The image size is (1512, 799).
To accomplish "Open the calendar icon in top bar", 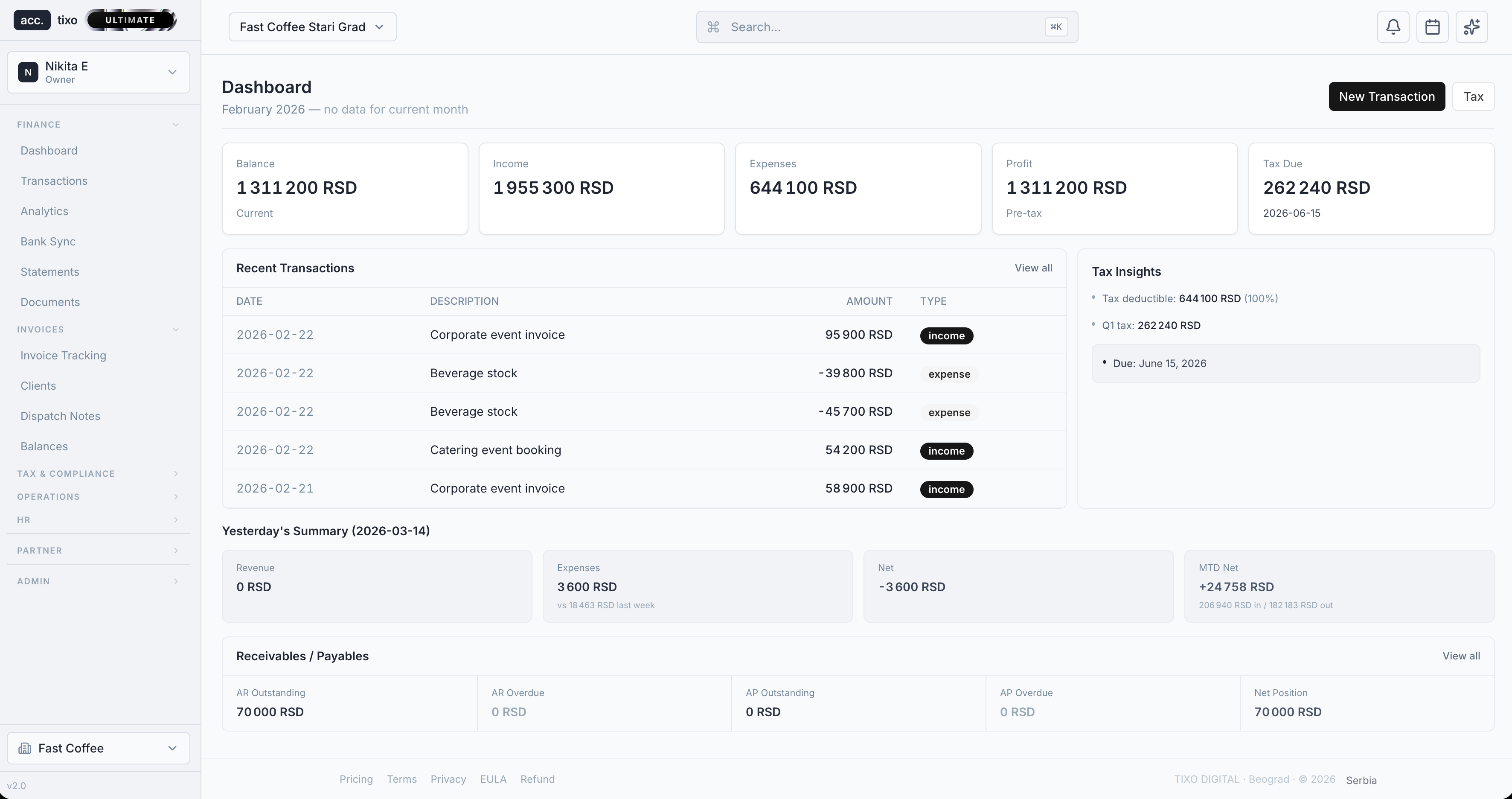I will click(1433, 26).
